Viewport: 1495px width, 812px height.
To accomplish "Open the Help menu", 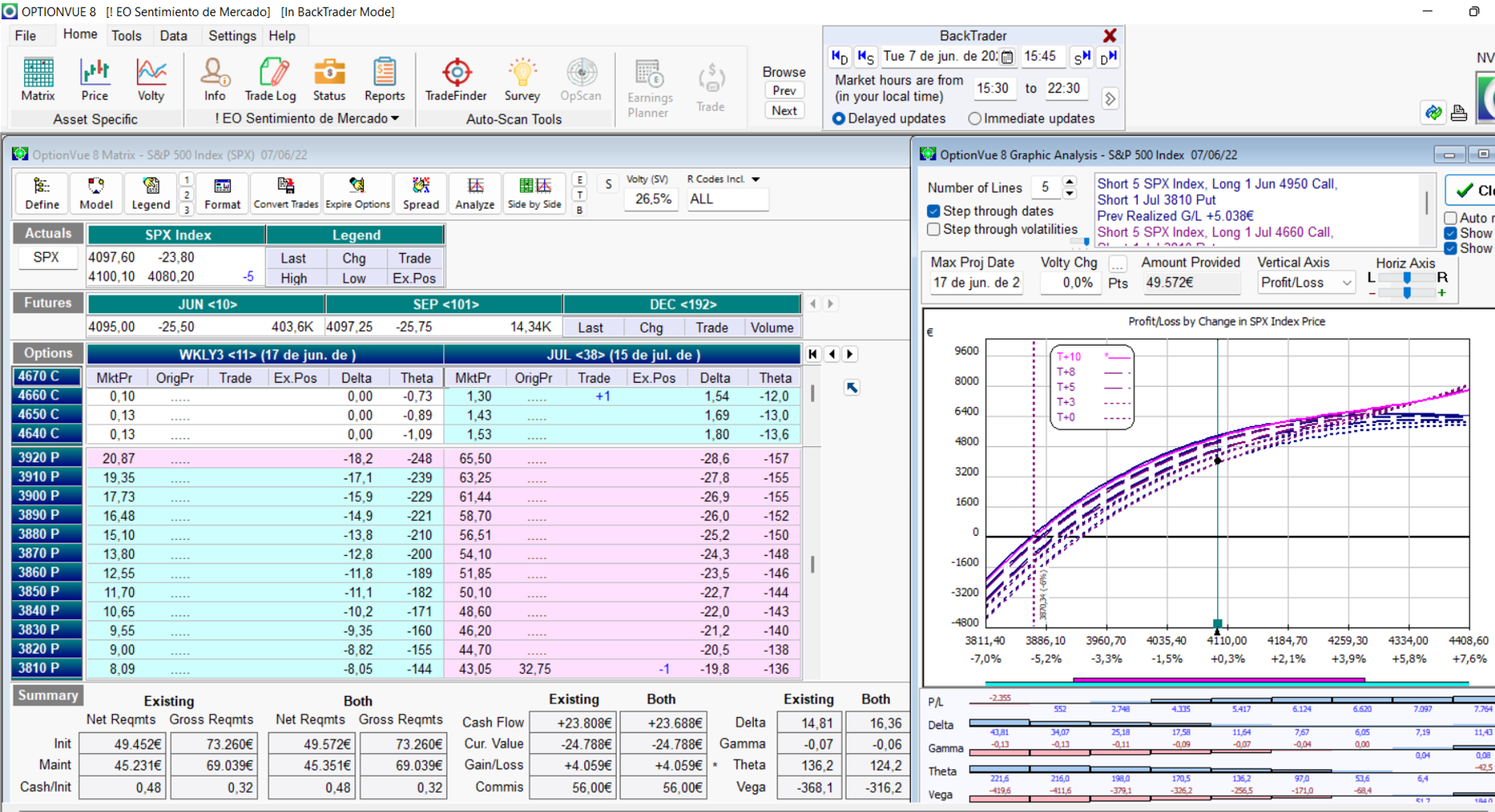I will coord(282,36).
